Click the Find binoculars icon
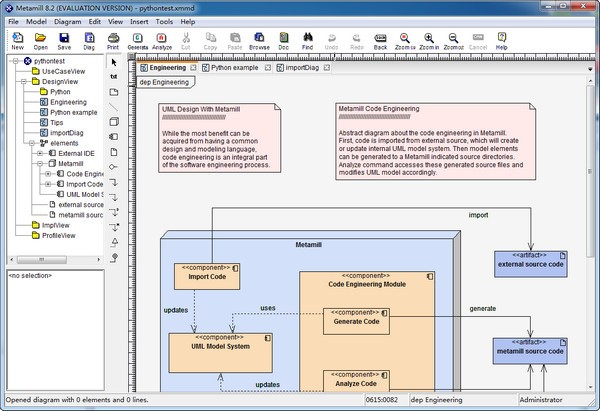 coord(308,41)
